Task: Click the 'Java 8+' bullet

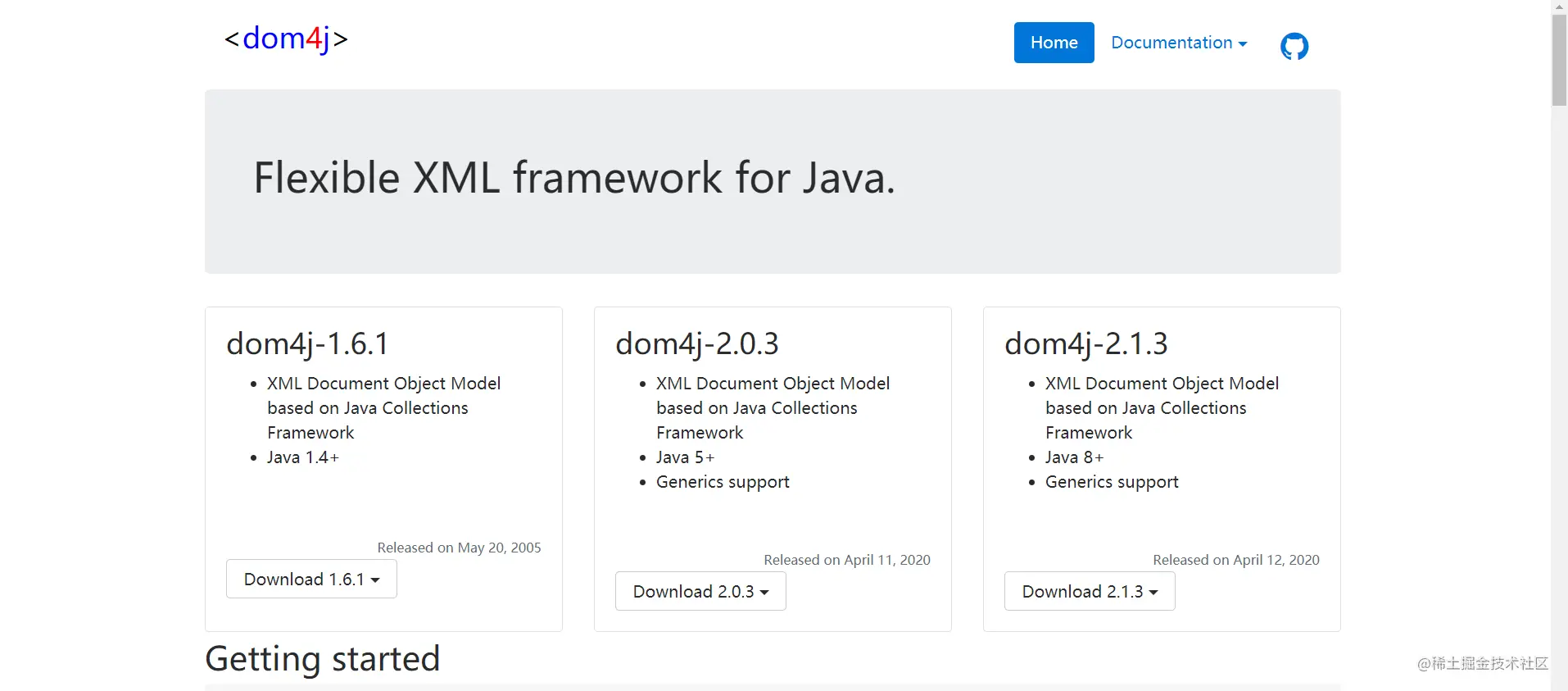Action: tap(1074, 457)
